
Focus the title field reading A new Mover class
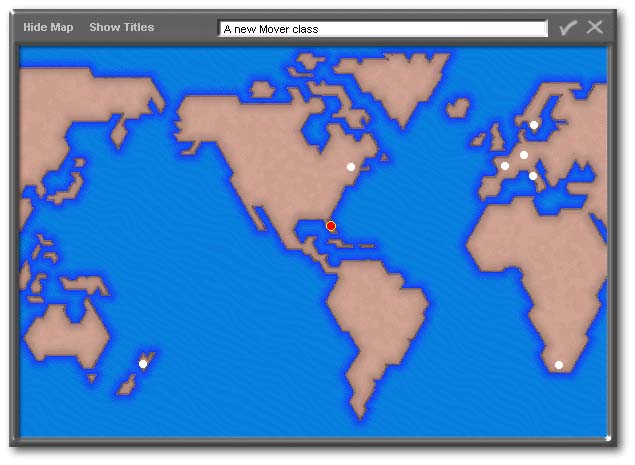[x=383, y=29]
